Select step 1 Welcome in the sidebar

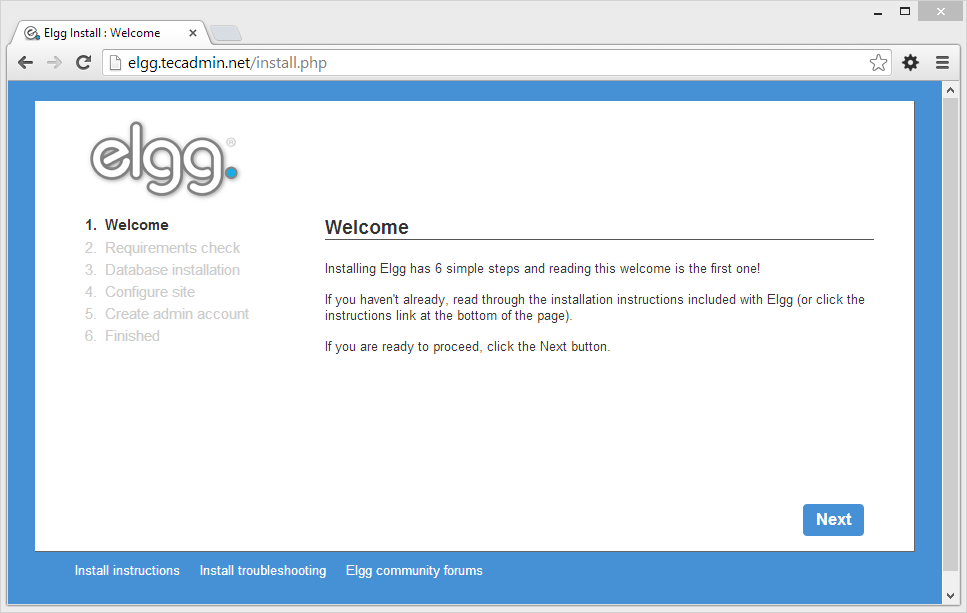[127, 225]
